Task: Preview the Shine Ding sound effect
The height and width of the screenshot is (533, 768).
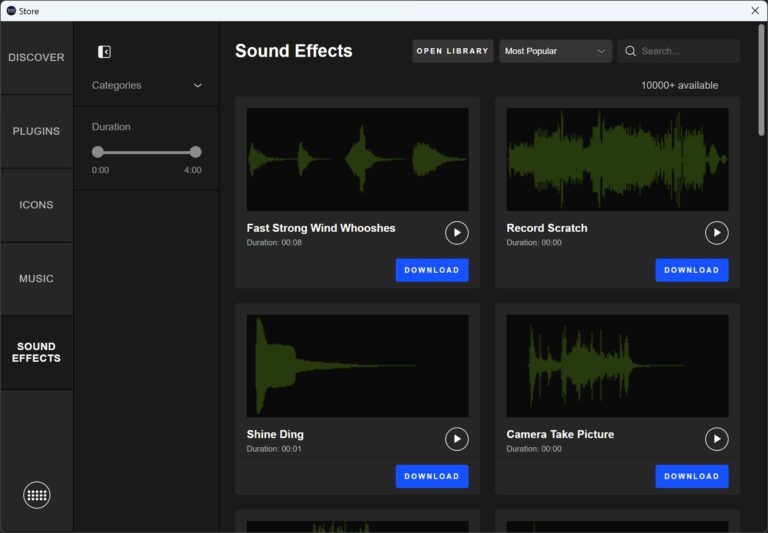Action: [x=456, y=439]
